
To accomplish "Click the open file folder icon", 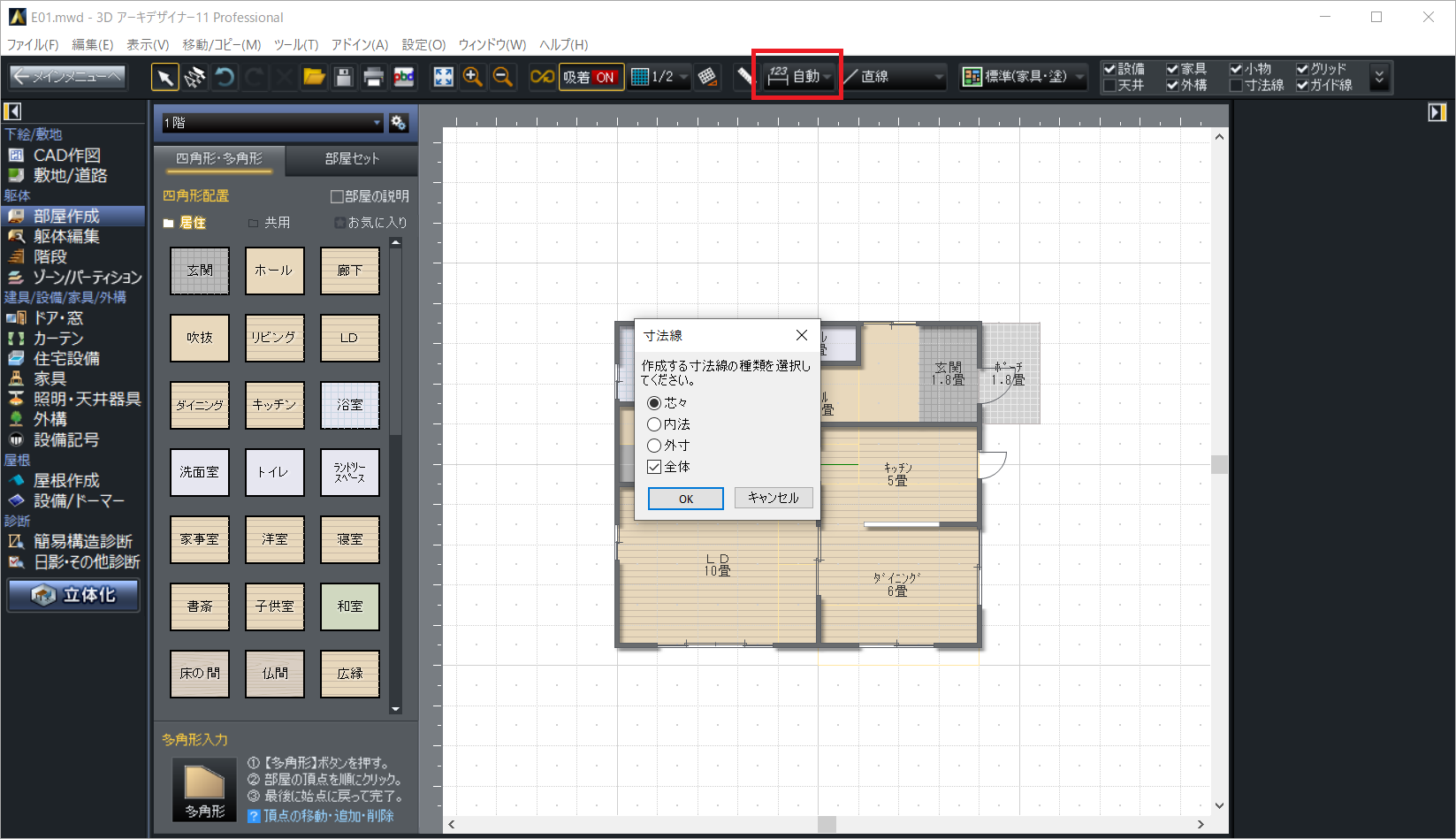I will (314, 78).
